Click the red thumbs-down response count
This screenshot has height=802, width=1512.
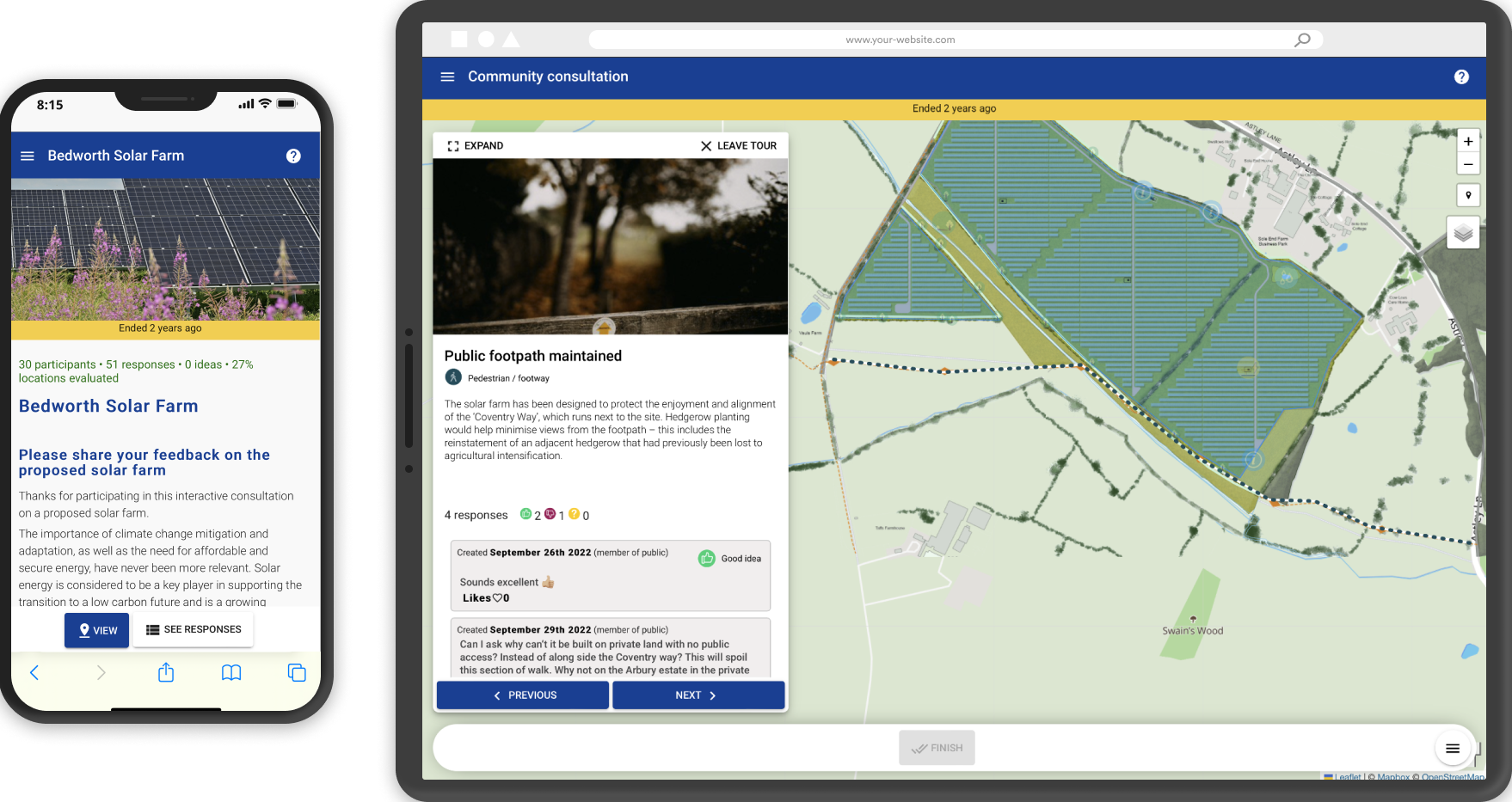pos(555,515)
